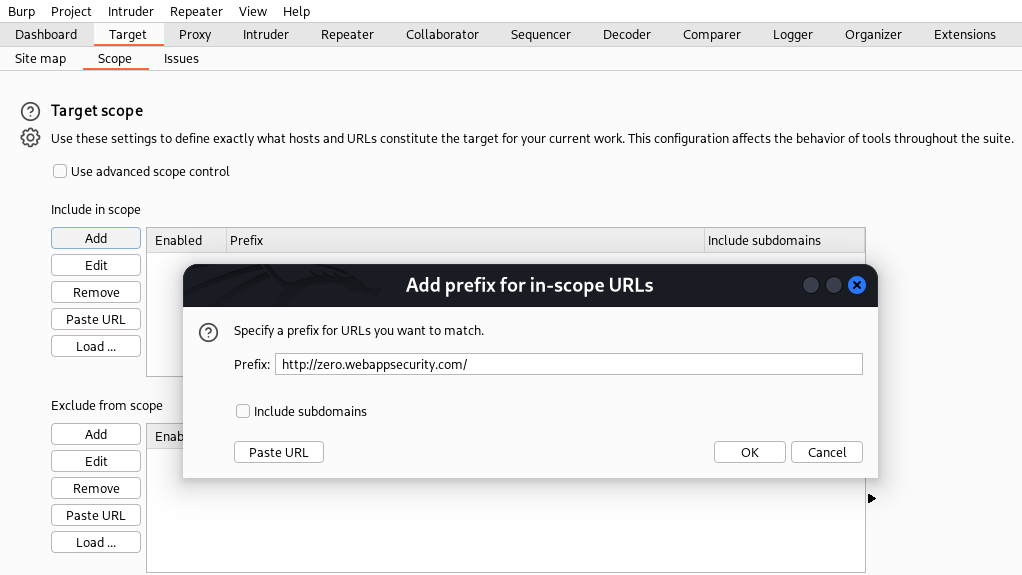The image size is (1022, 575).
Task: Switch to the Proxy tab
Action: coord(195,34)
